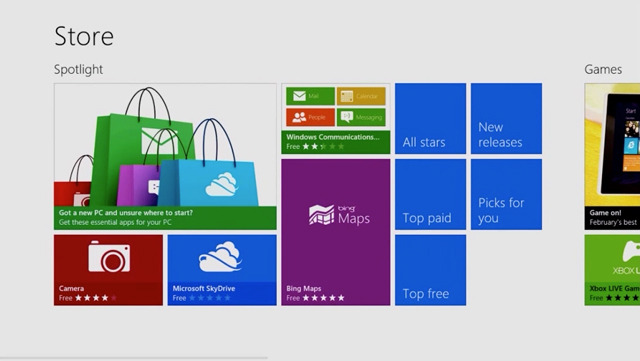Open the Game on! featured thumbnail

click(612, 156)
